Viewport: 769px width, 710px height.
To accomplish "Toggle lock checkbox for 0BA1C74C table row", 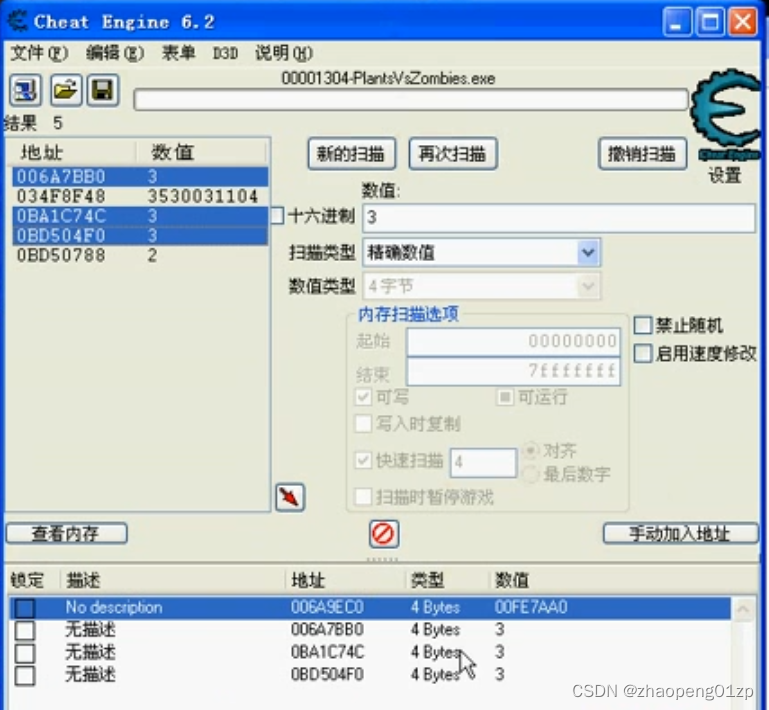I will (x=25, y=653).
